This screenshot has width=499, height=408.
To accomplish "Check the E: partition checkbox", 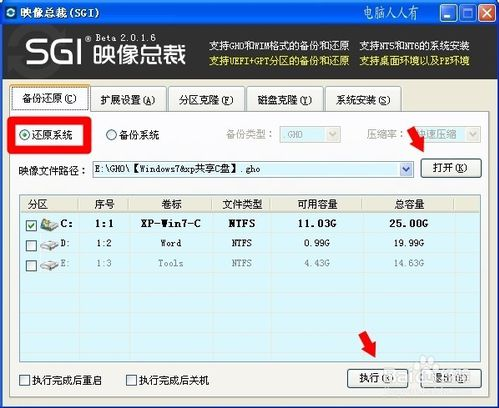I will click(31, 266).
